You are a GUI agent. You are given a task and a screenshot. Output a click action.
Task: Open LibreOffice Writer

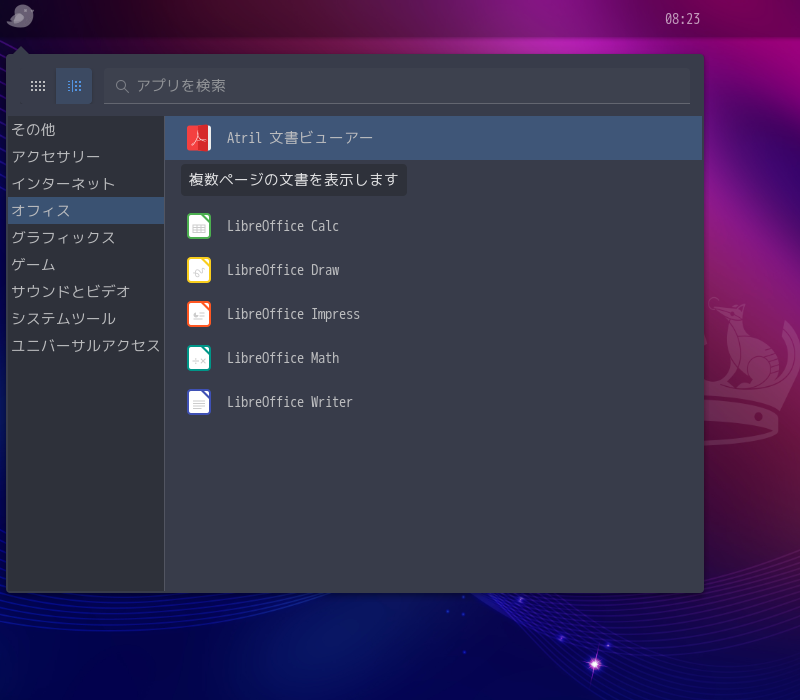[433, 402]
